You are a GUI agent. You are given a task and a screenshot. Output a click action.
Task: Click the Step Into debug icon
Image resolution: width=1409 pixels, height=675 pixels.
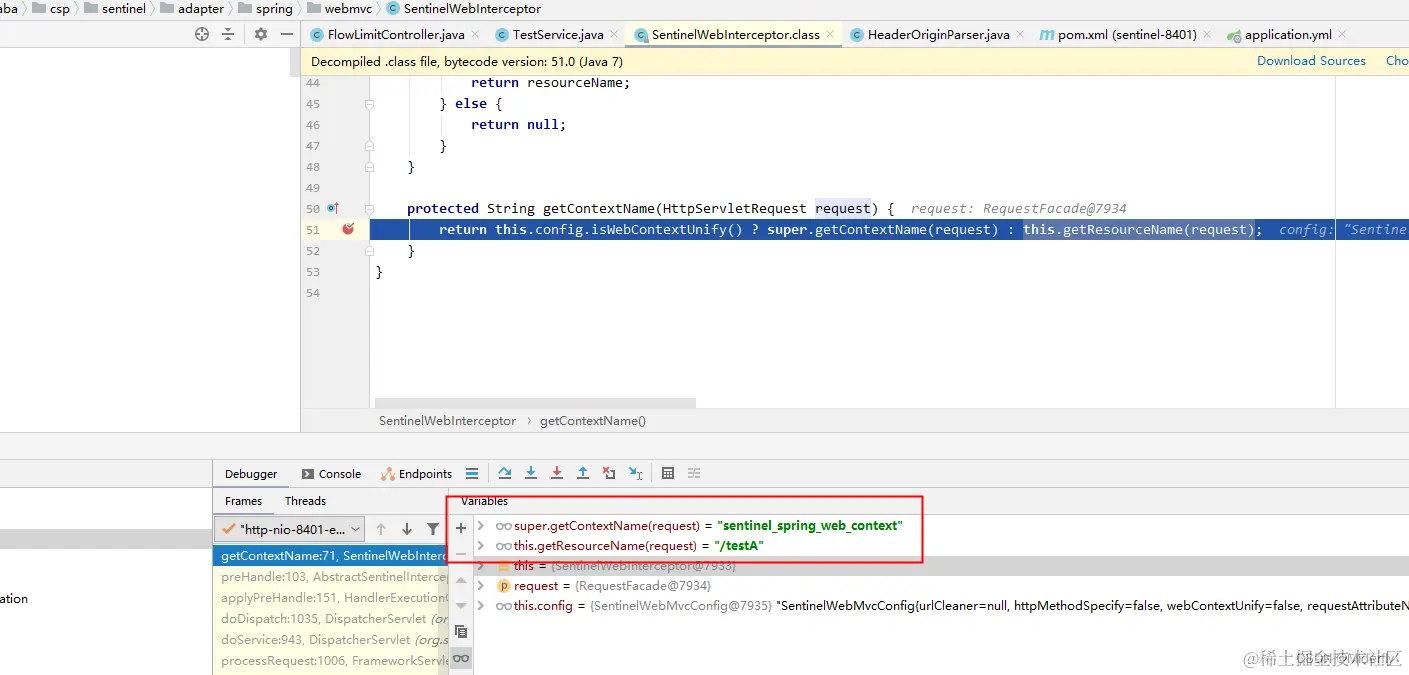(531, 474)
